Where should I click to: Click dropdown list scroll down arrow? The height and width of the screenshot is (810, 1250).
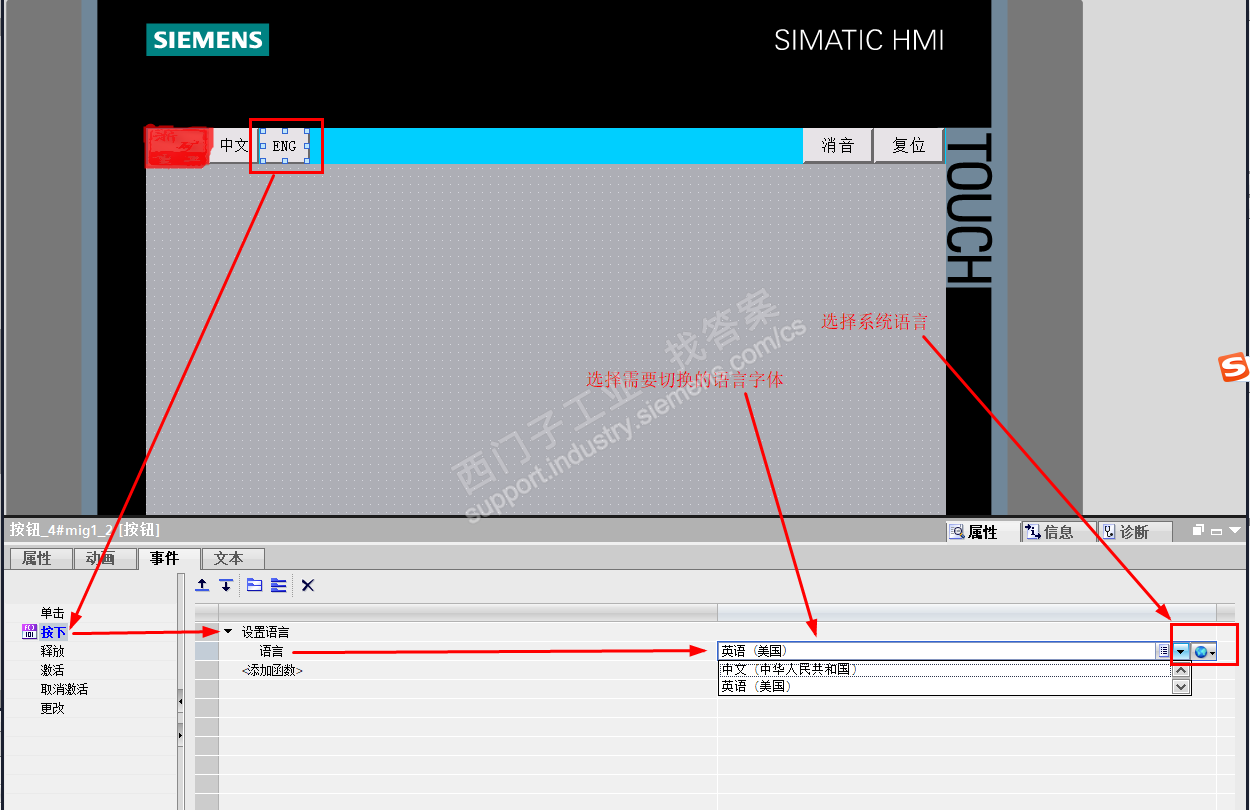click(x=1181, y=687)
